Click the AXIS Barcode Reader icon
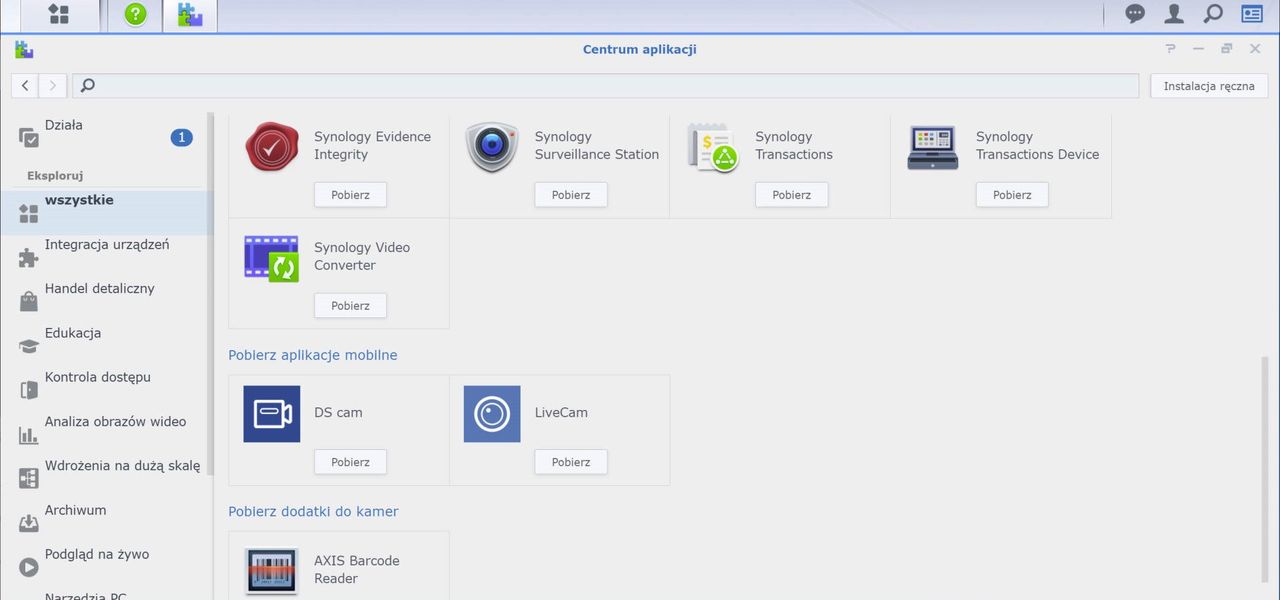This screenshot has width=1280, height=600. pos(272,571)
